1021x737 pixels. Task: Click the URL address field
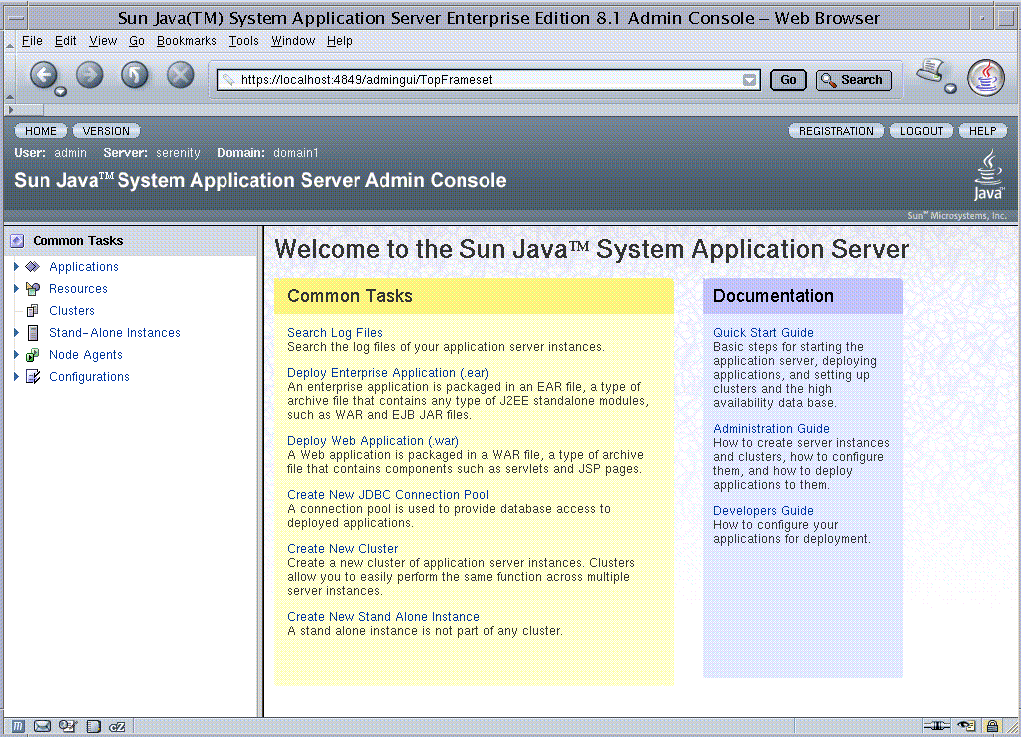pyautogui.click(x=480, y=80)
